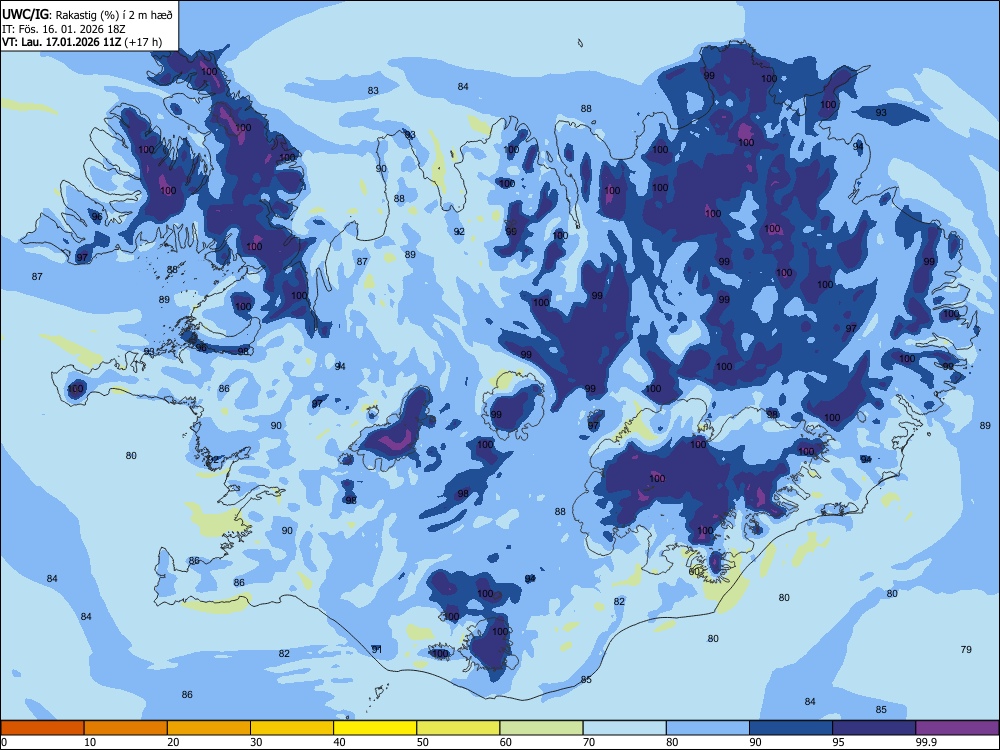Click the '50' legend scale label
The height and width of the screenshot is (750, 1000).
(423, 742)
